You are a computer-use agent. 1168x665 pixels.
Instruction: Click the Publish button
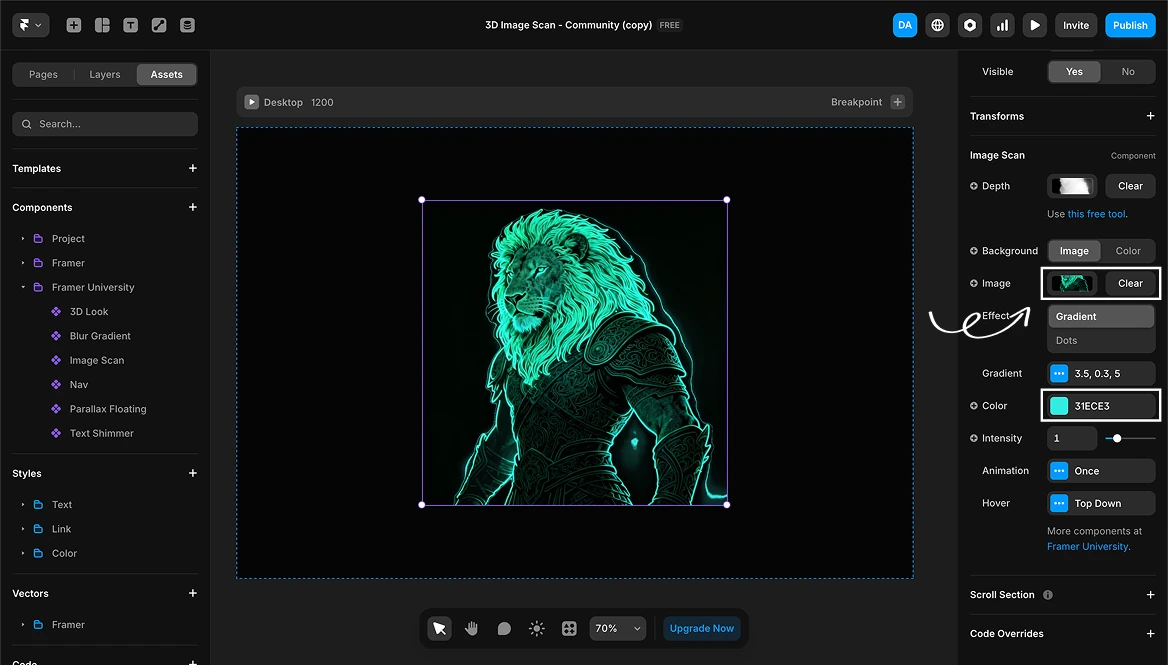pyautogui.click(x=1130, y=25)
